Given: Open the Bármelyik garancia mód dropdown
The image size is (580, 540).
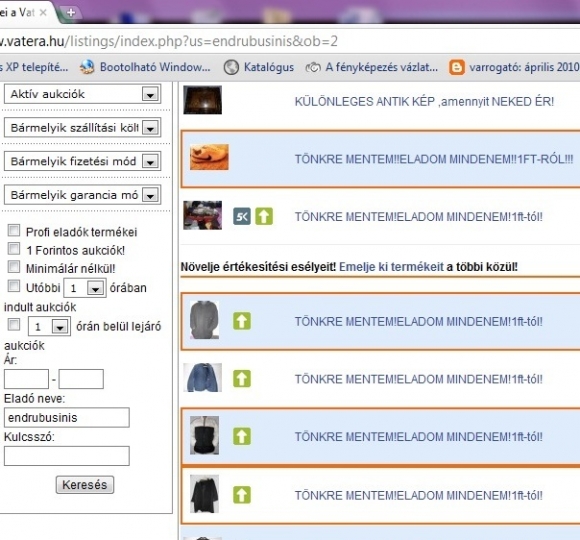Looking at the screenshot, I should 82,195.
